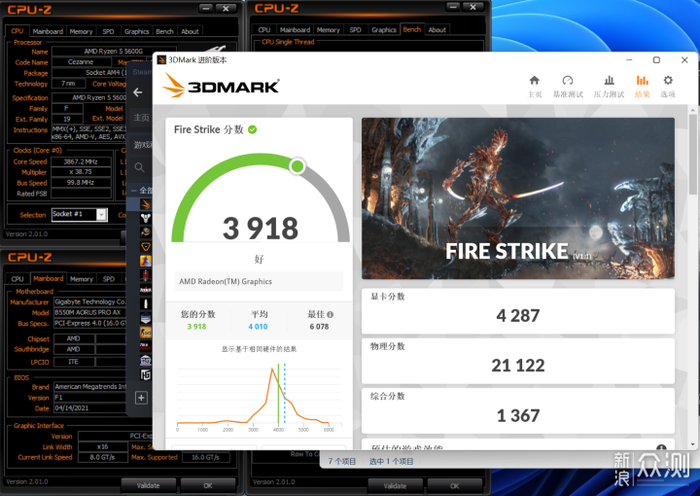Click the 显卡分数 4 287 score card
The image size is (700, 496).
pos(518,311)
